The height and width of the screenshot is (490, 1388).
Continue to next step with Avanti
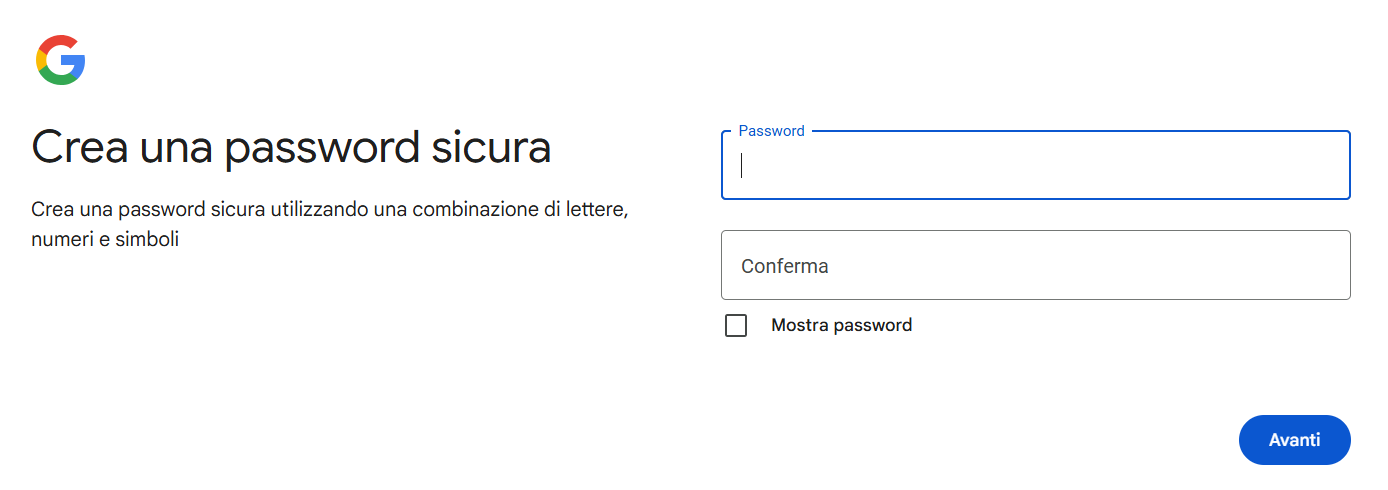click(x=1294, y=440)
